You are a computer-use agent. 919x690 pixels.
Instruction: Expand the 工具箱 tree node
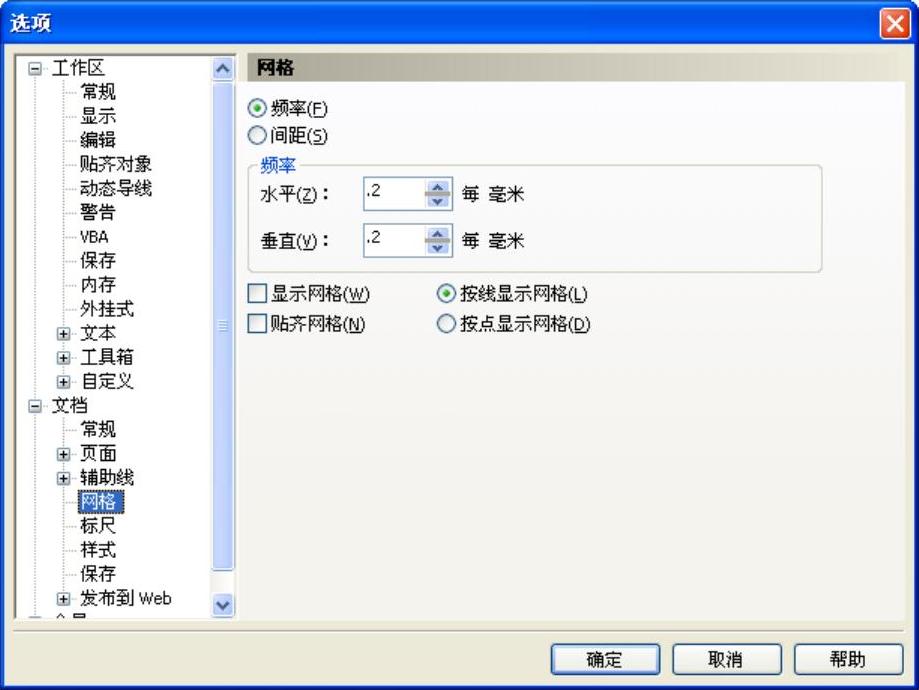63,358
